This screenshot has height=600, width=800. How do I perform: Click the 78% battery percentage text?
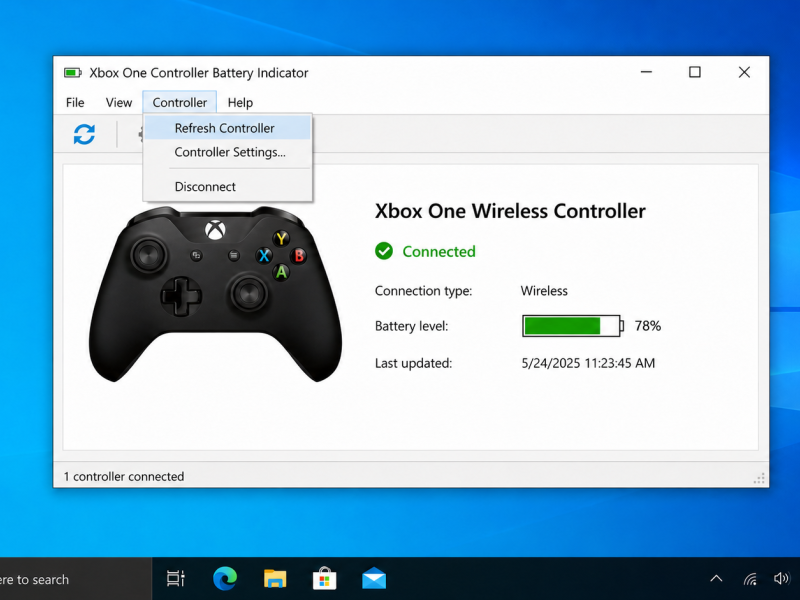pyautogui.click(x=648, y=326)
